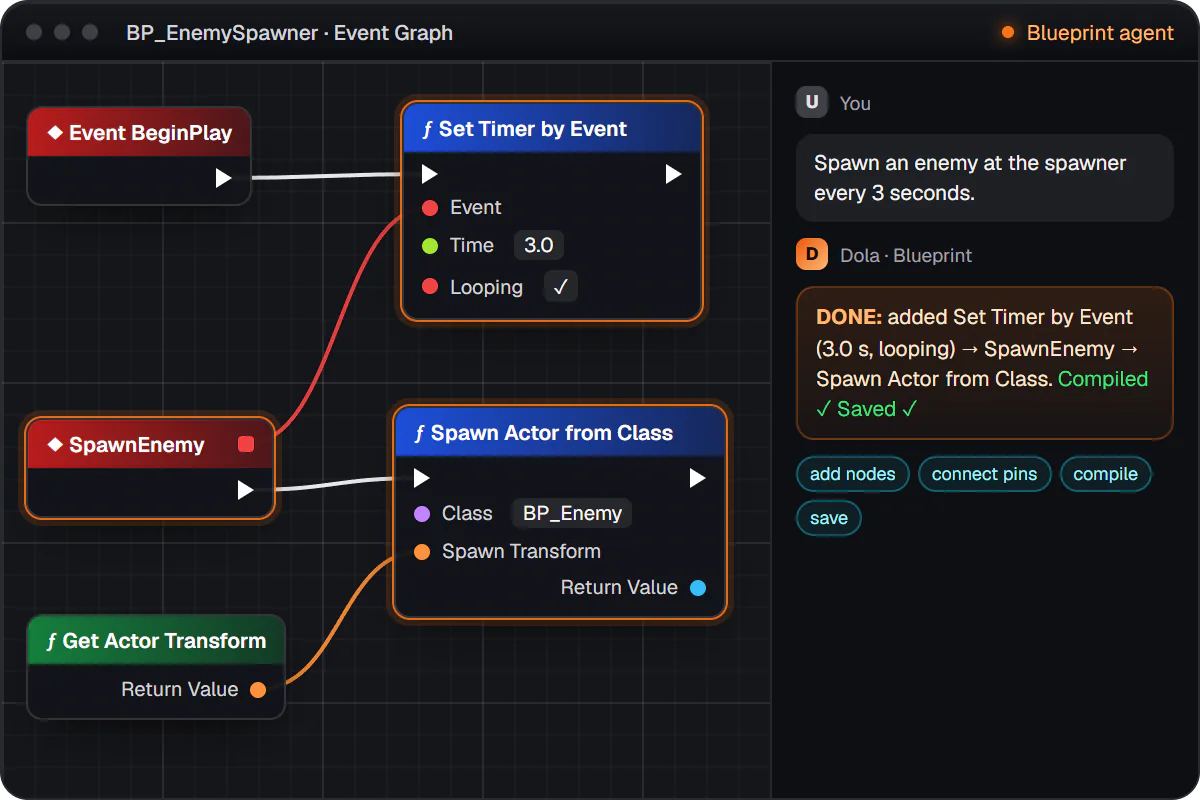The width and height of the screenshot is (1200, 800).
Task: Click the purple Class pin
Action: (x=422, y=514)
